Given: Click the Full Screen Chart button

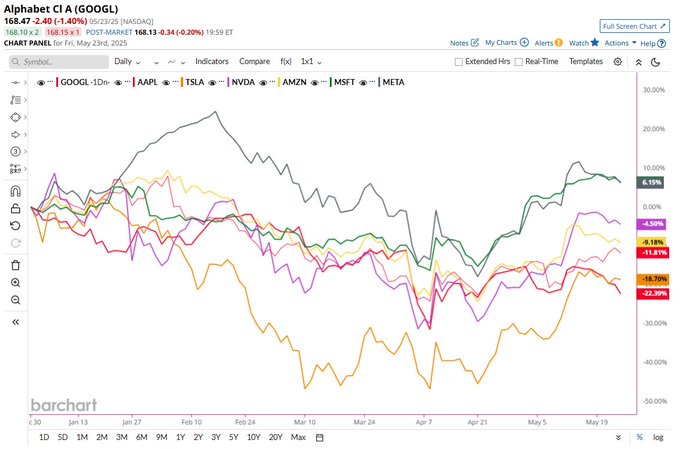Looking at the screenshot, I should tap(634, 26).
